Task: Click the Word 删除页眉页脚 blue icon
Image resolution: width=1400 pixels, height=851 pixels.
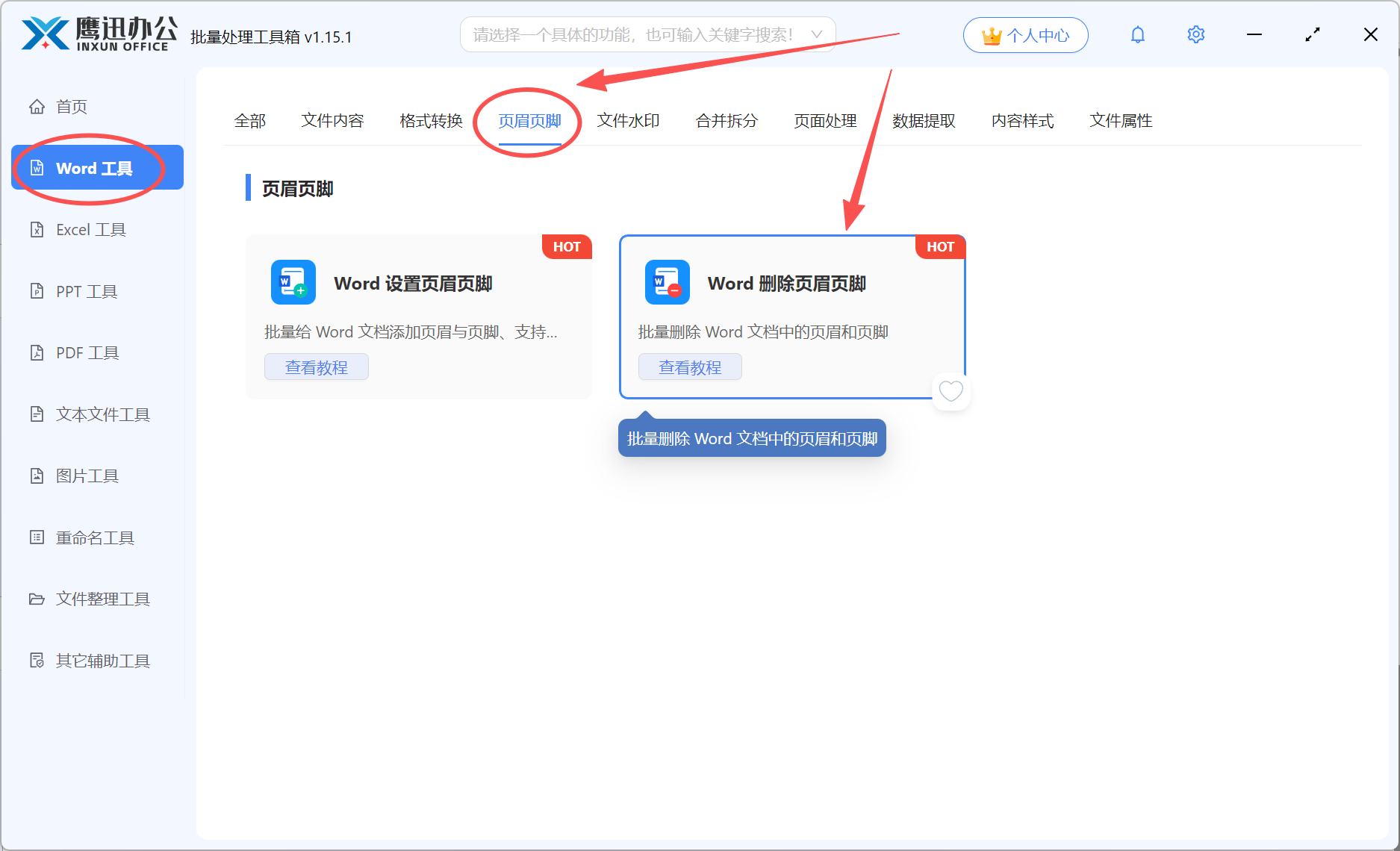Action: (x=668, y=282)
